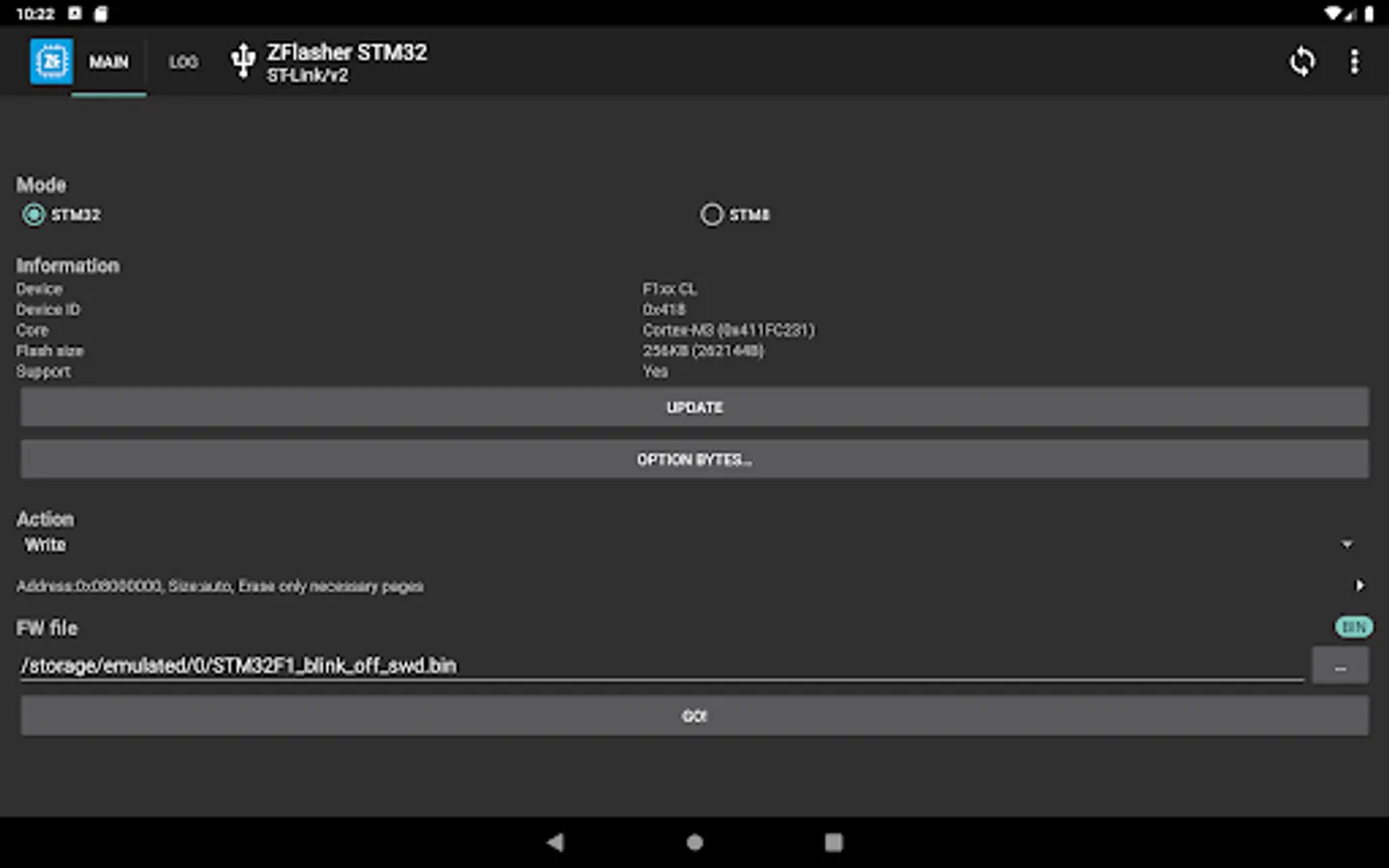Click the ZFlasher STM32 title text
The image size is (1389, 868).
tap(347, 52)
